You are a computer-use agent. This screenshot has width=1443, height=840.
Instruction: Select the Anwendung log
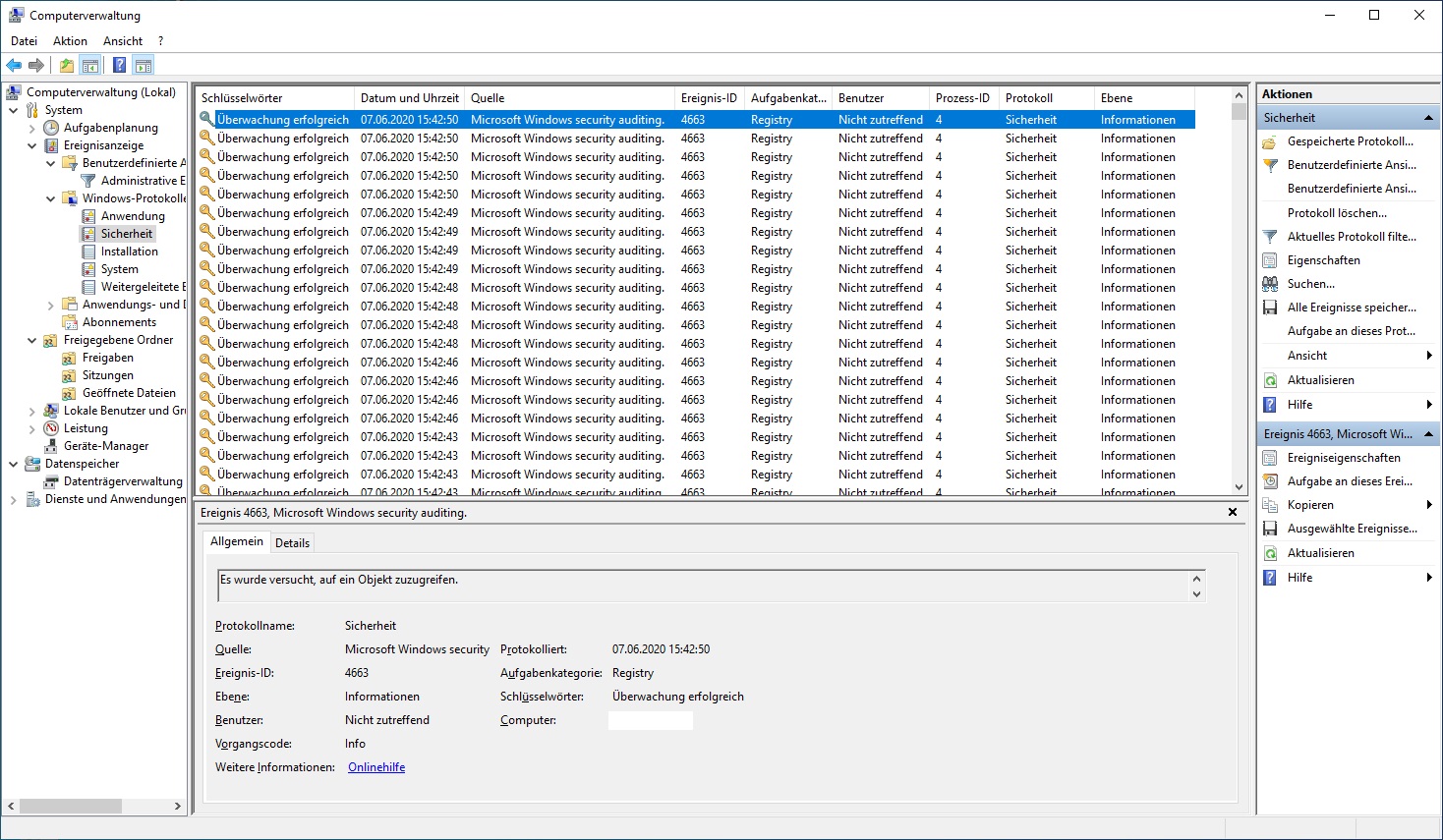tap(133, 216)
